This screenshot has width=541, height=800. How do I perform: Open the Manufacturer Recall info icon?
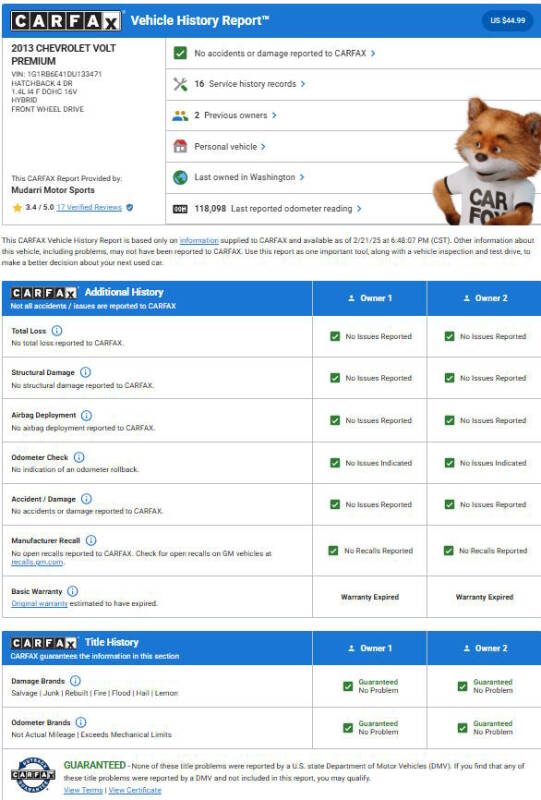[x=91, y=540]
